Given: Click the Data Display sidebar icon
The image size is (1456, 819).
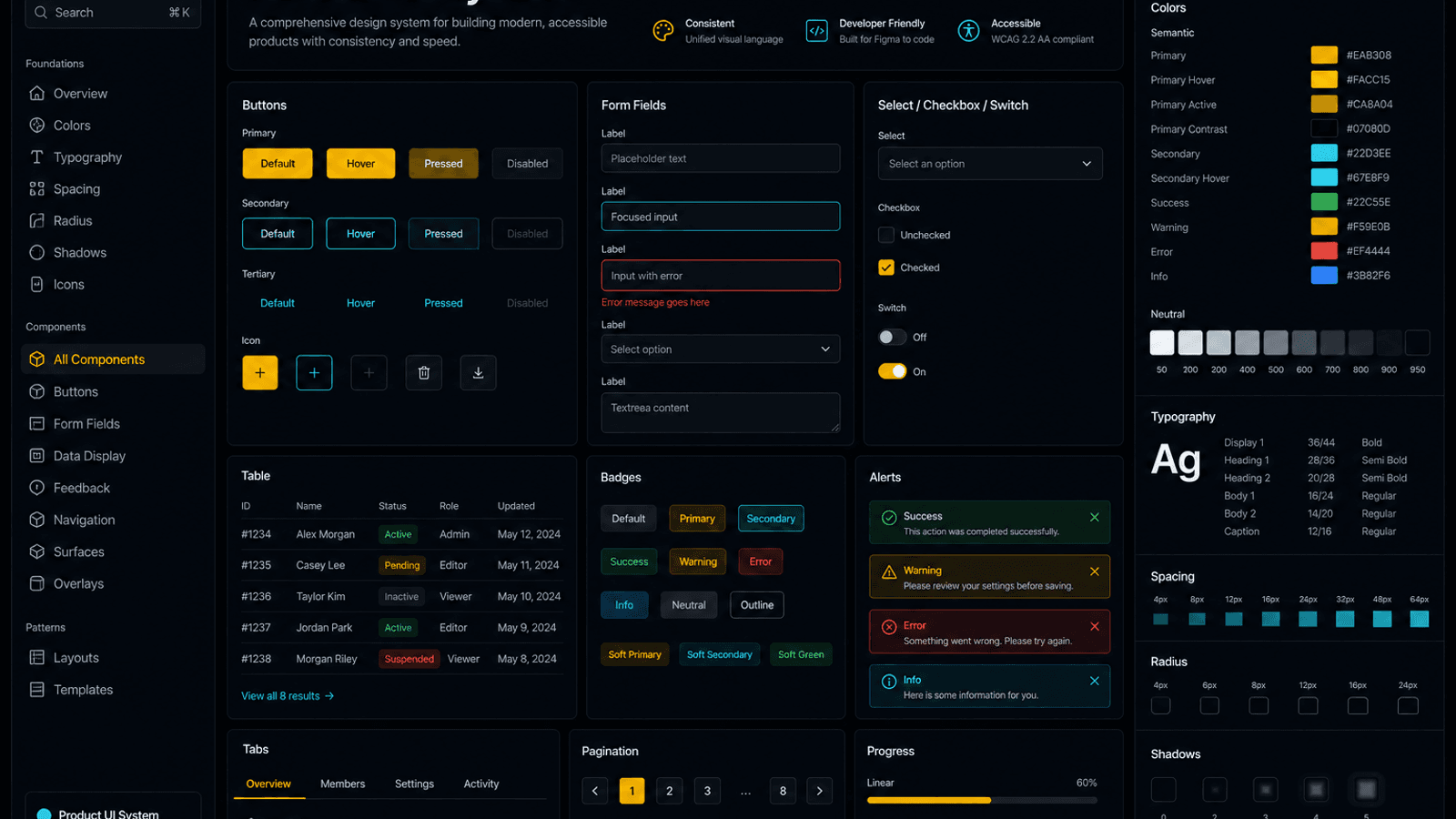Looking at the screenshot, I should 36,455.
